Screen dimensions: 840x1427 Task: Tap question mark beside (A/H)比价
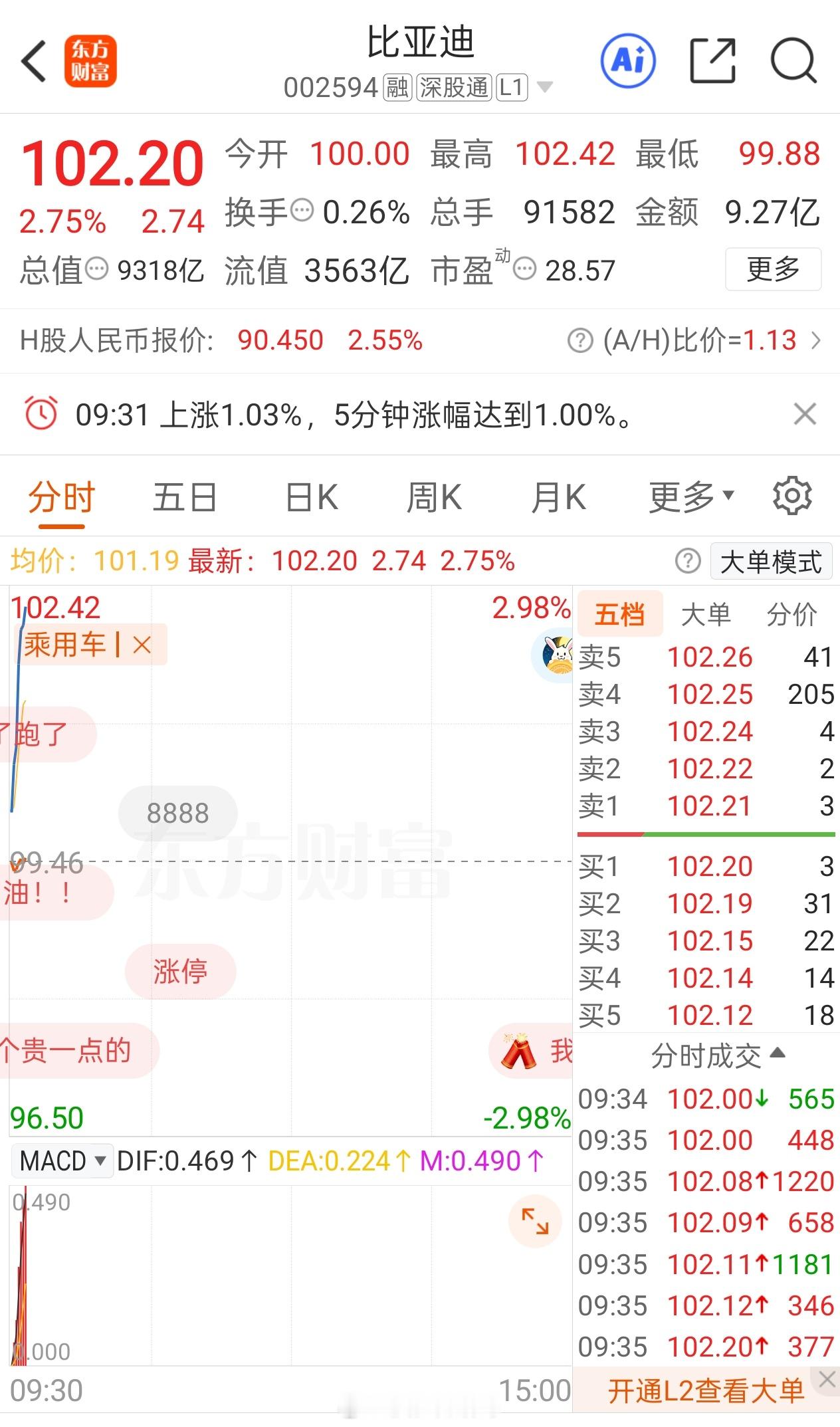pos(580,341)
